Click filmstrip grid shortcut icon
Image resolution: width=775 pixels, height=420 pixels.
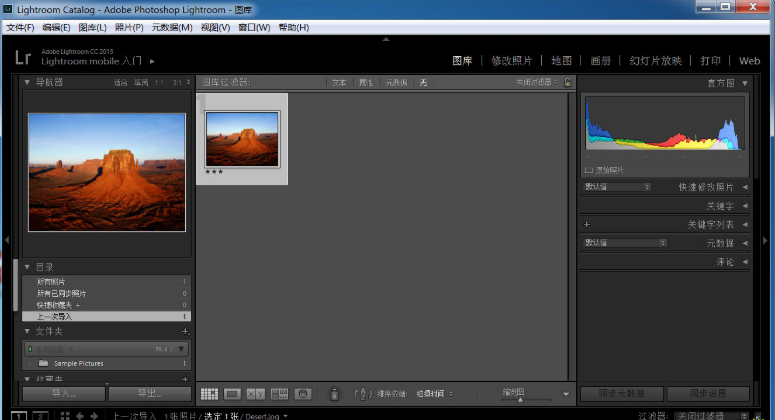point(65,416)
